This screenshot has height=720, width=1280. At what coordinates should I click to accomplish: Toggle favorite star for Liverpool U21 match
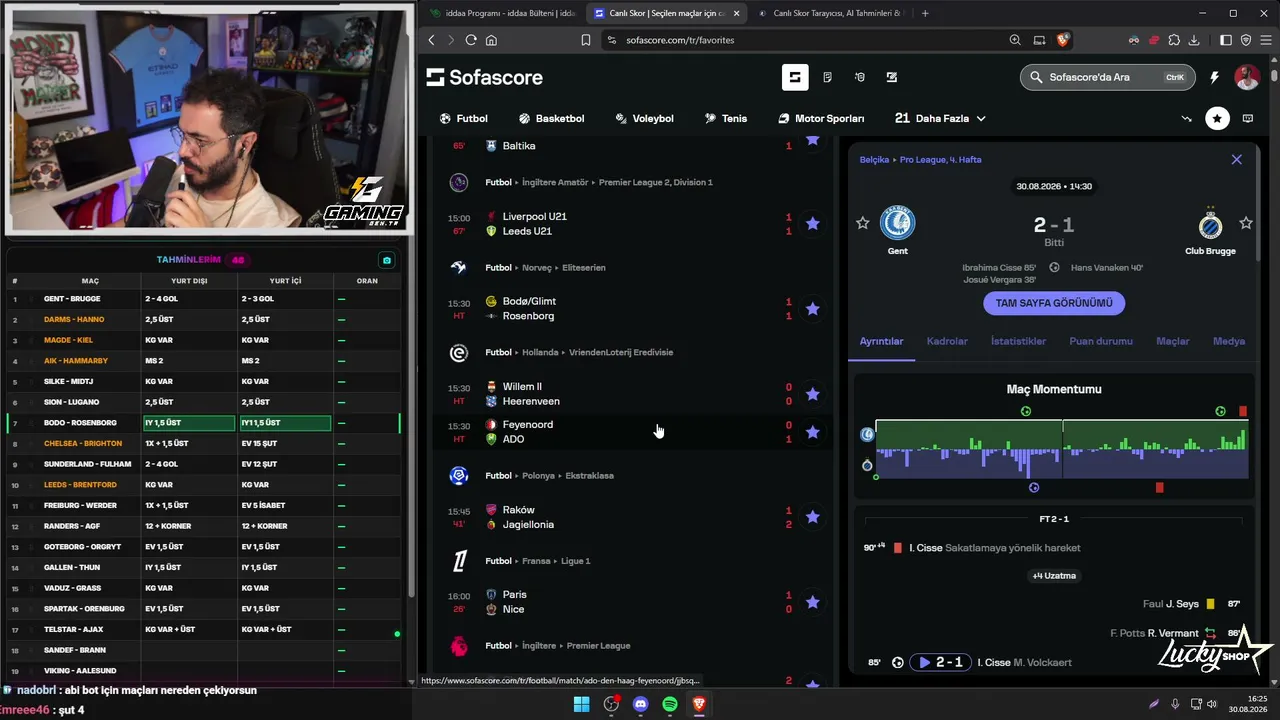point(812,224)
